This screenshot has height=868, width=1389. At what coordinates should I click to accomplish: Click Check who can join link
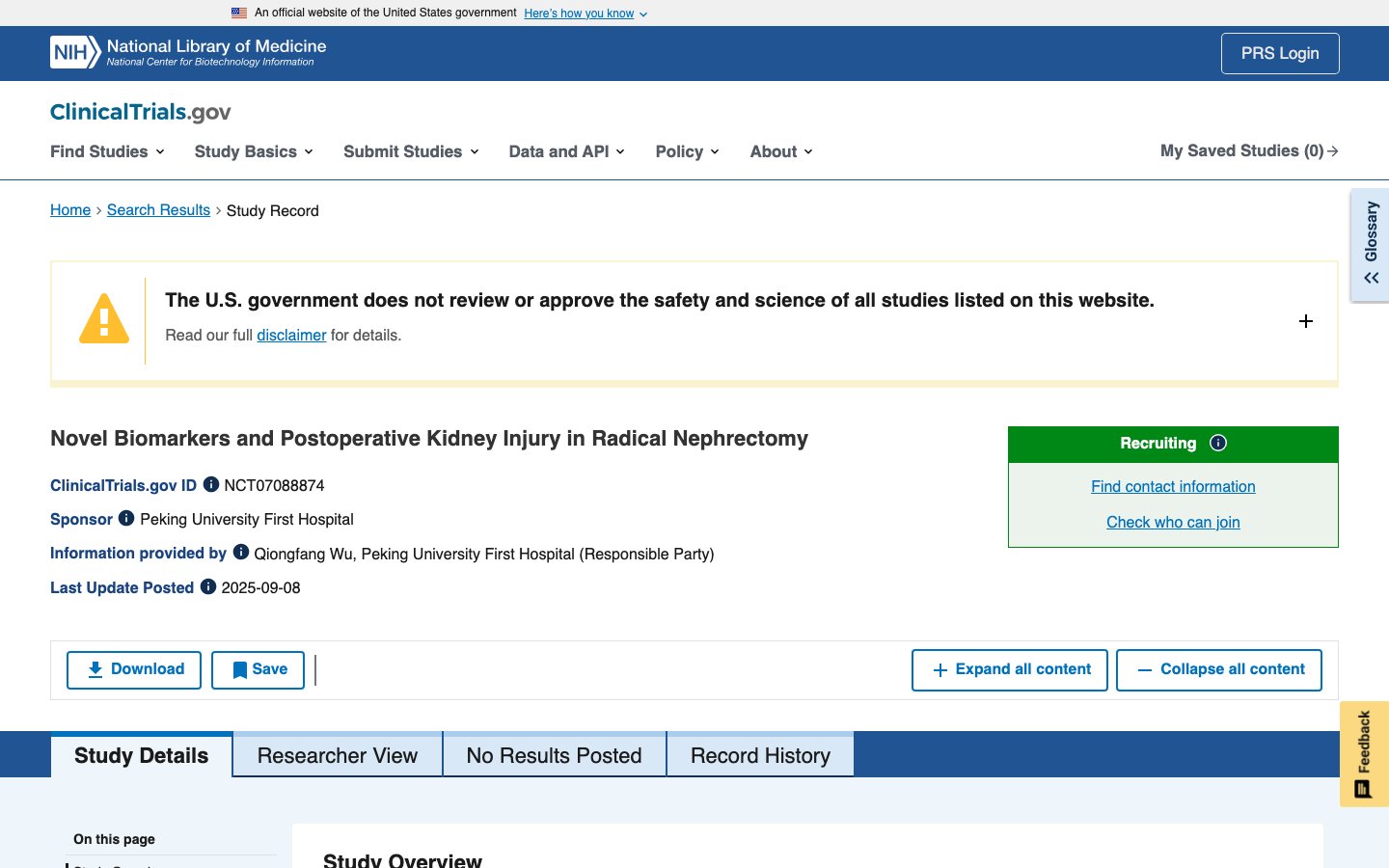1173,522
